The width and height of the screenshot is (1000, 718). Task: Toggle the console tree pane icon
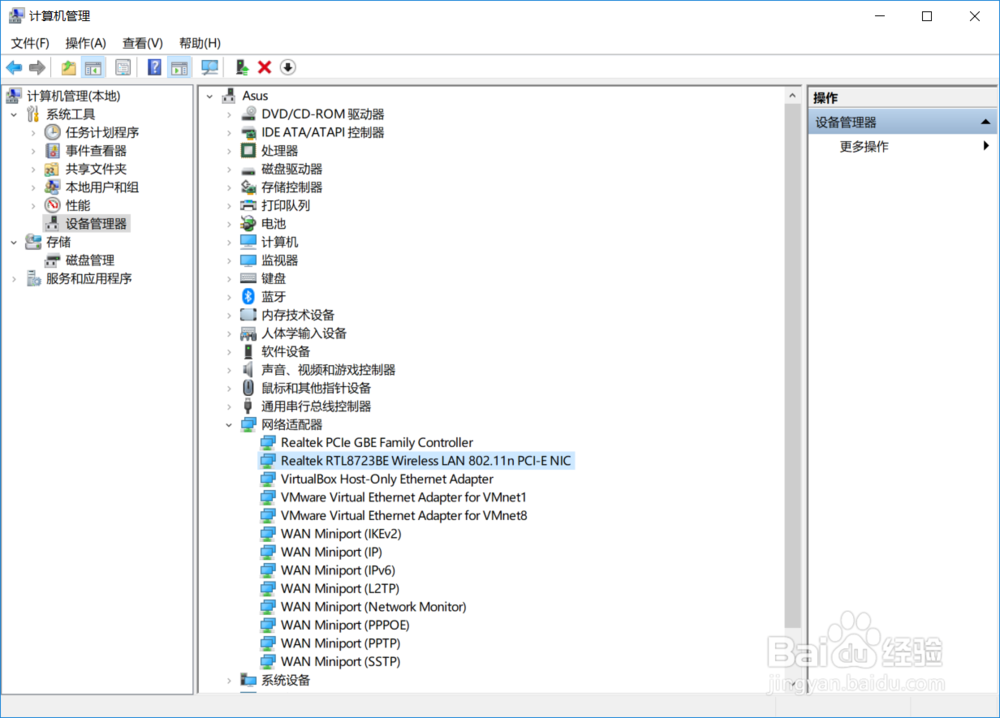click(x=94, y=67)
